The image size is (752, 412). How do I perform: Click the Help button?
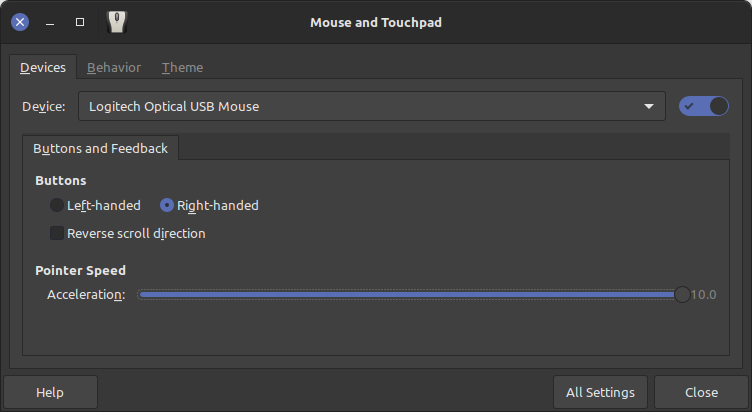50,392
